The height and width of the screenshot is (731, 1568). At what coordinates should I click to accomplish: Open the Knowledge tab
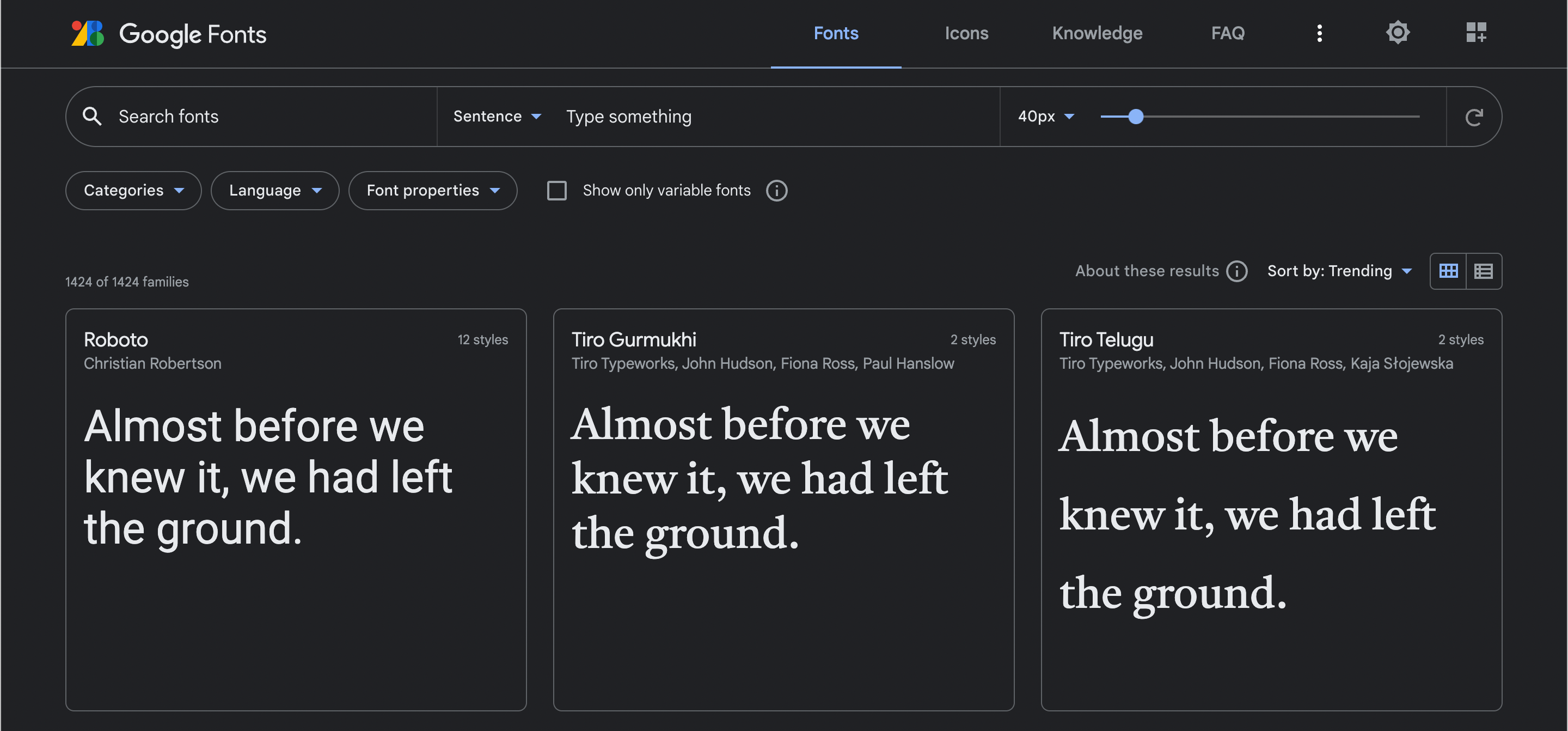point(1097,34)
